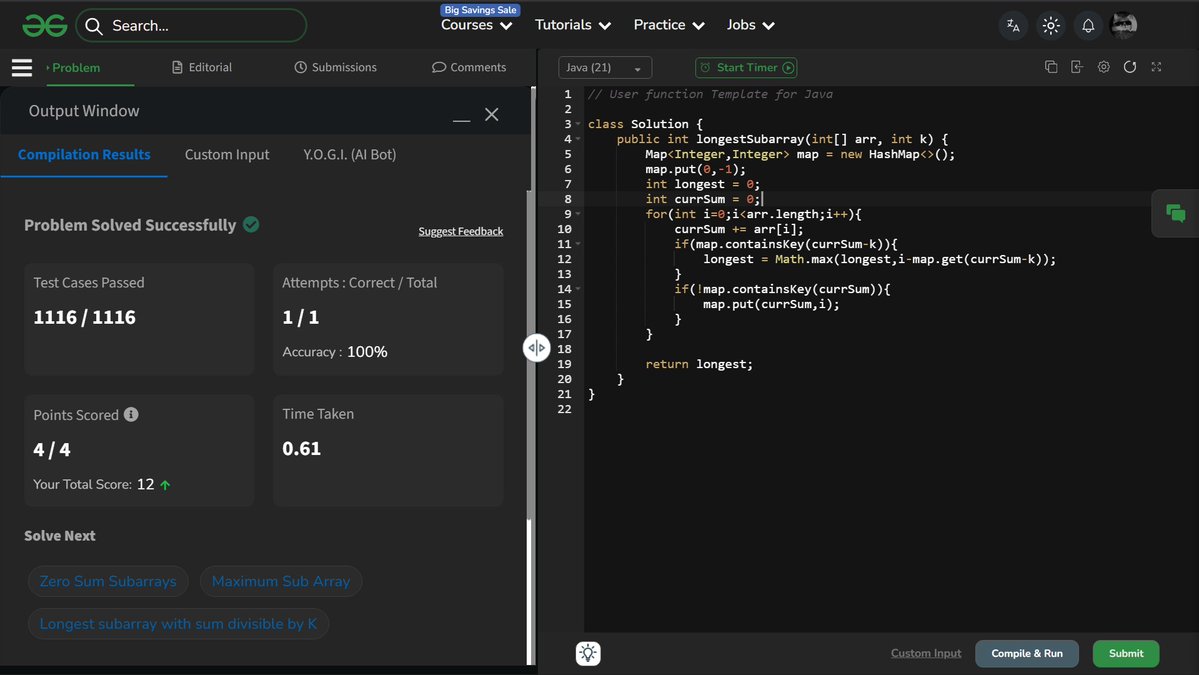Click the Test Cases Passed 1116 / 1116 value
The width and height of the screenshot is (1199, 675).
click(84, 317)
